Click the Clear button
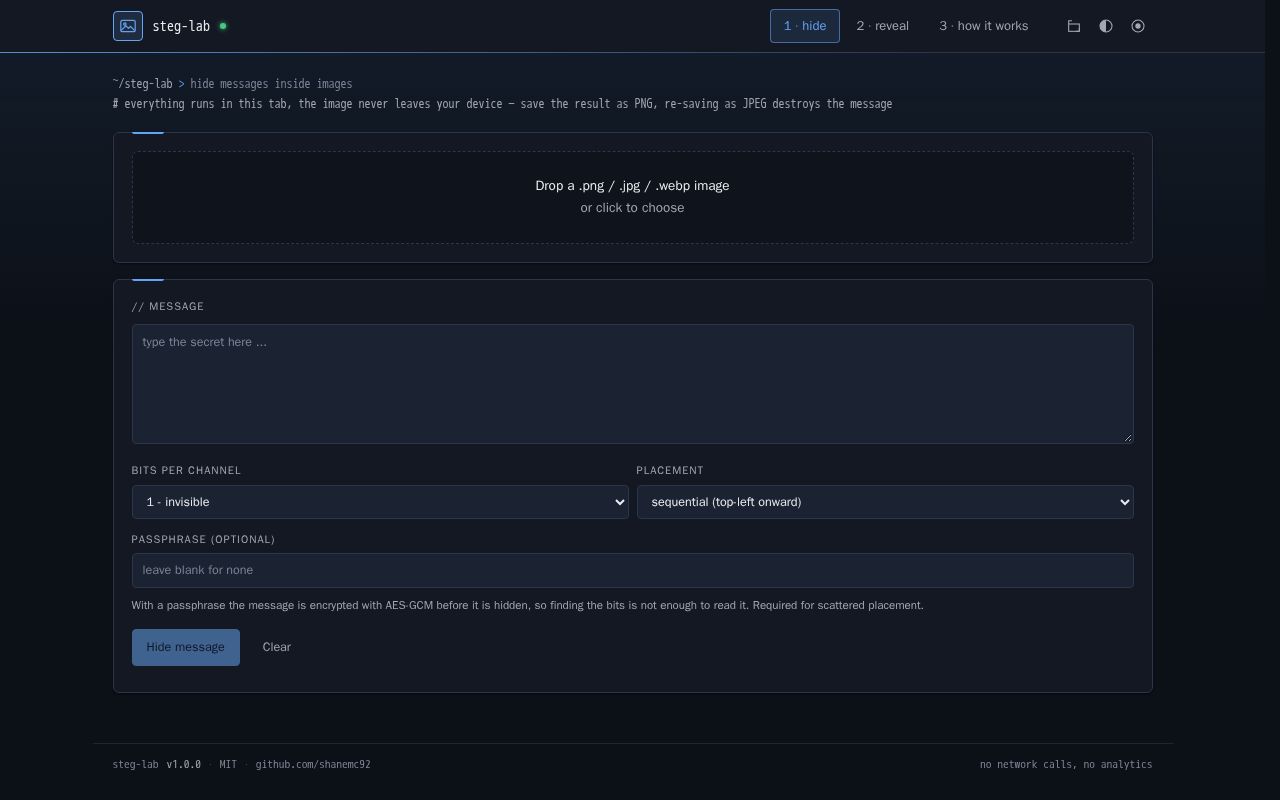The image size is (1280, 800). (x=277, y=647)
